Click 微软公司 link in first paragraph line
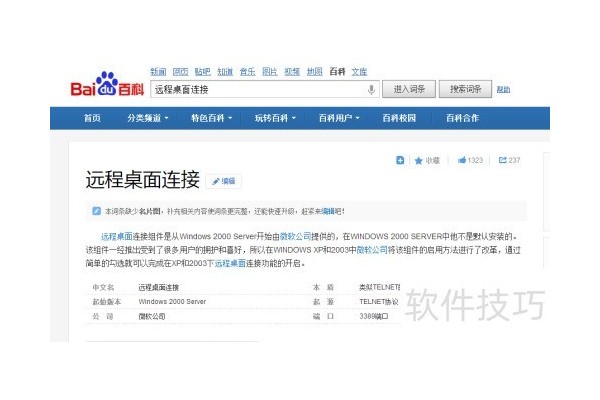 pos(295,236)
